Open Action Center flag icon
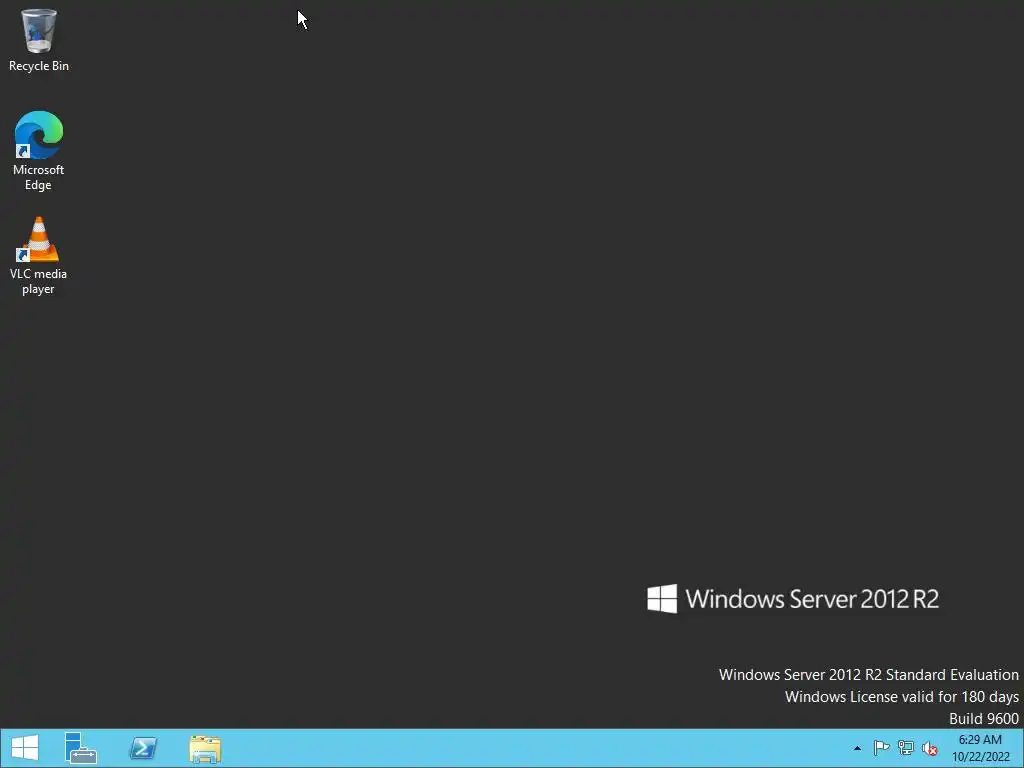This screenshot has width=1024, height=768. [881, 748]
